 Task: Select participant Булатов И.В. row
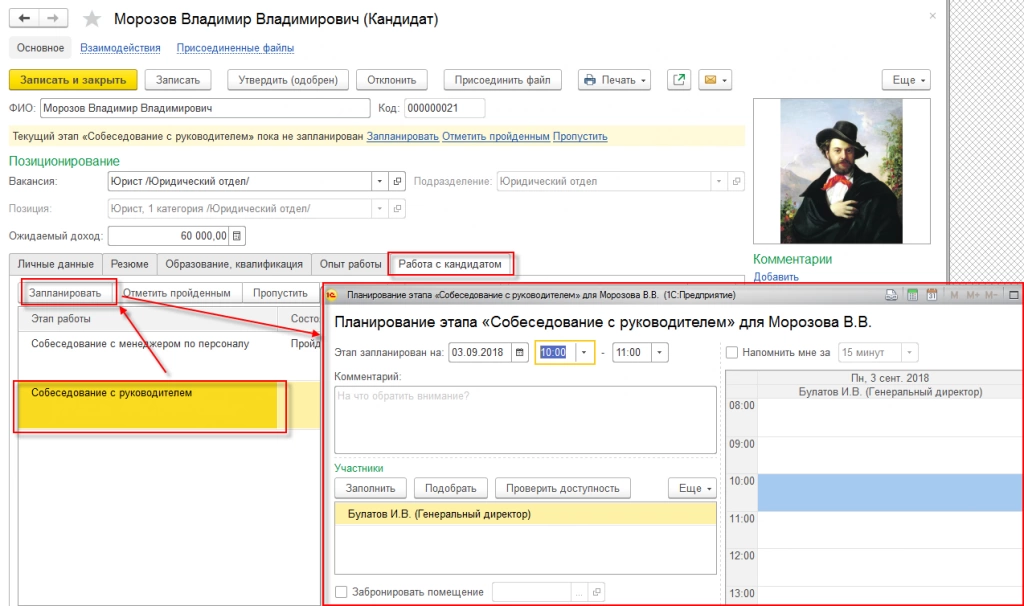coord(525,514)
